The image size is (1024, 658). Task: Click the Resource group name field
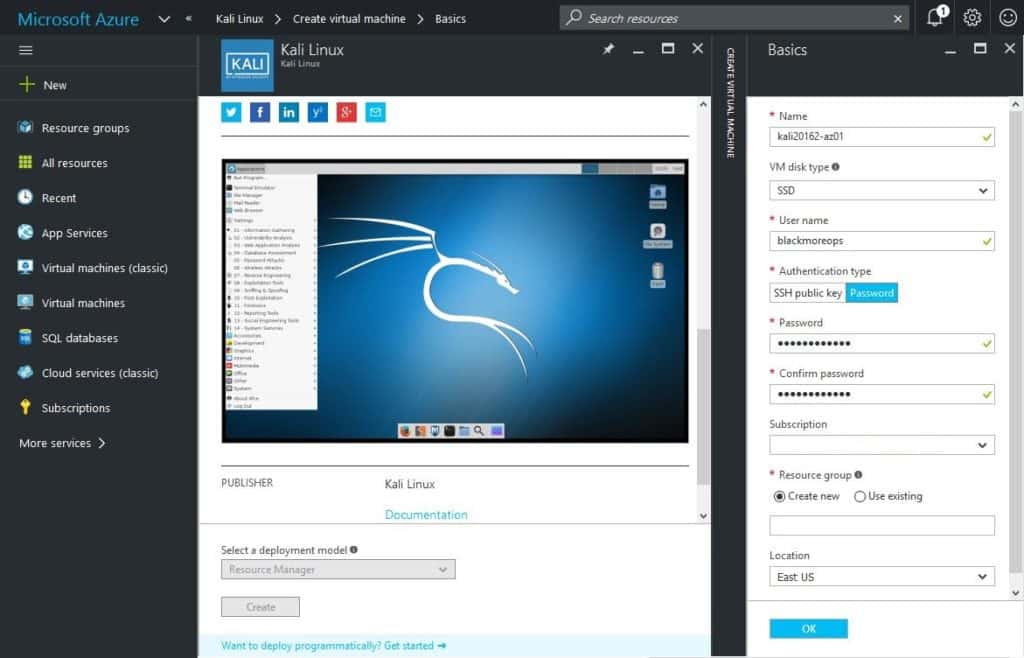(x=882, y=525)
